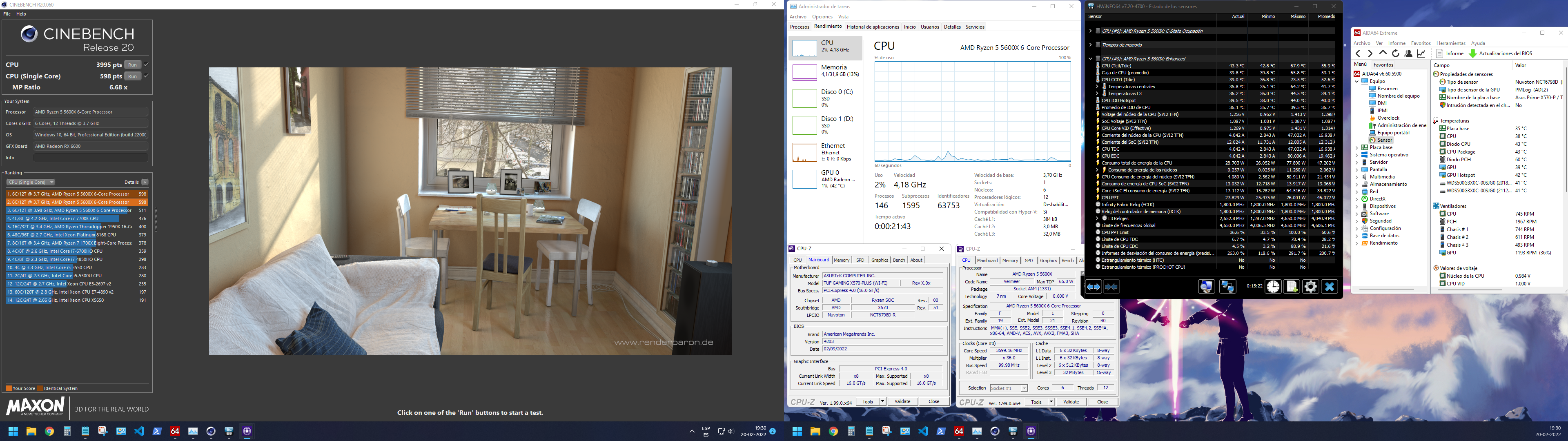Click the log-file sheet icon in HWiNFO
The width and height of the screenshot is (1568, 441).
click(1292, 287)
